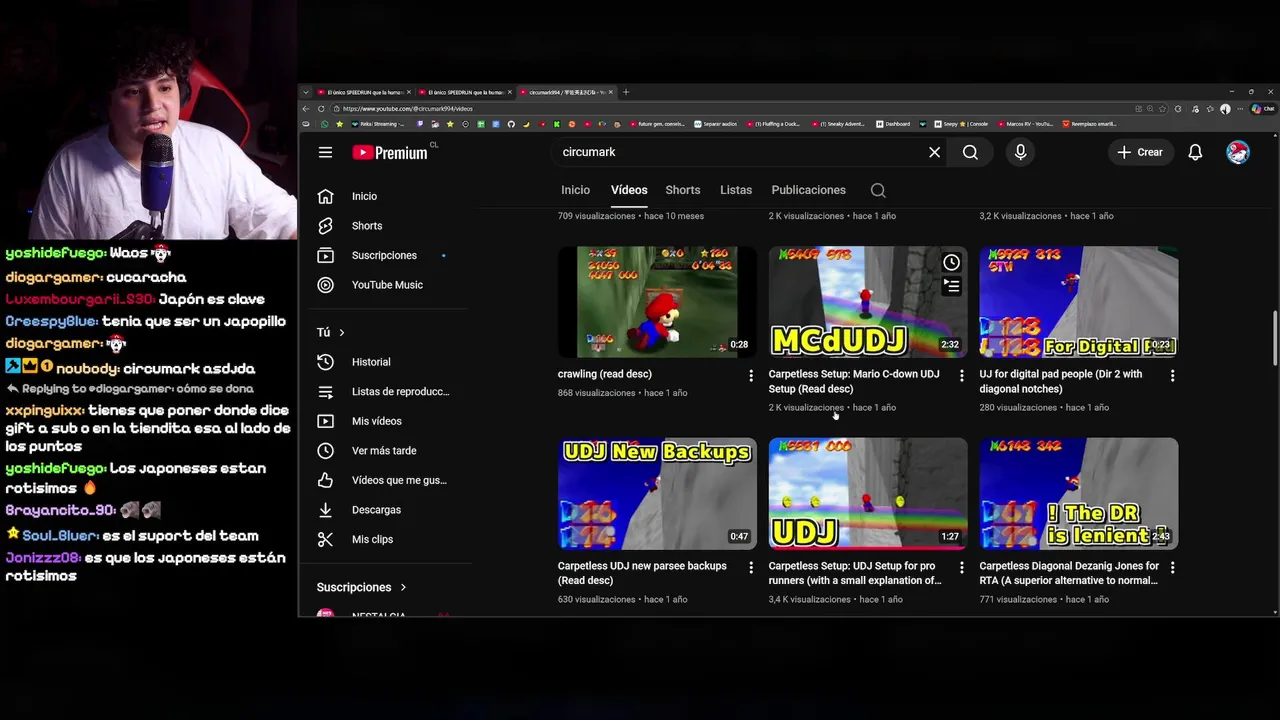Play the UDJ New Backups thumbnail (0:47)
This screenshot has width=1280, height=720.
(657, 494)
